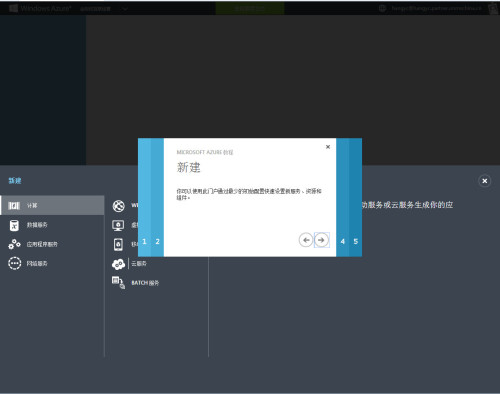
Task: Open the 网络服务 dotted-circle icon
Action: [14, 263]
